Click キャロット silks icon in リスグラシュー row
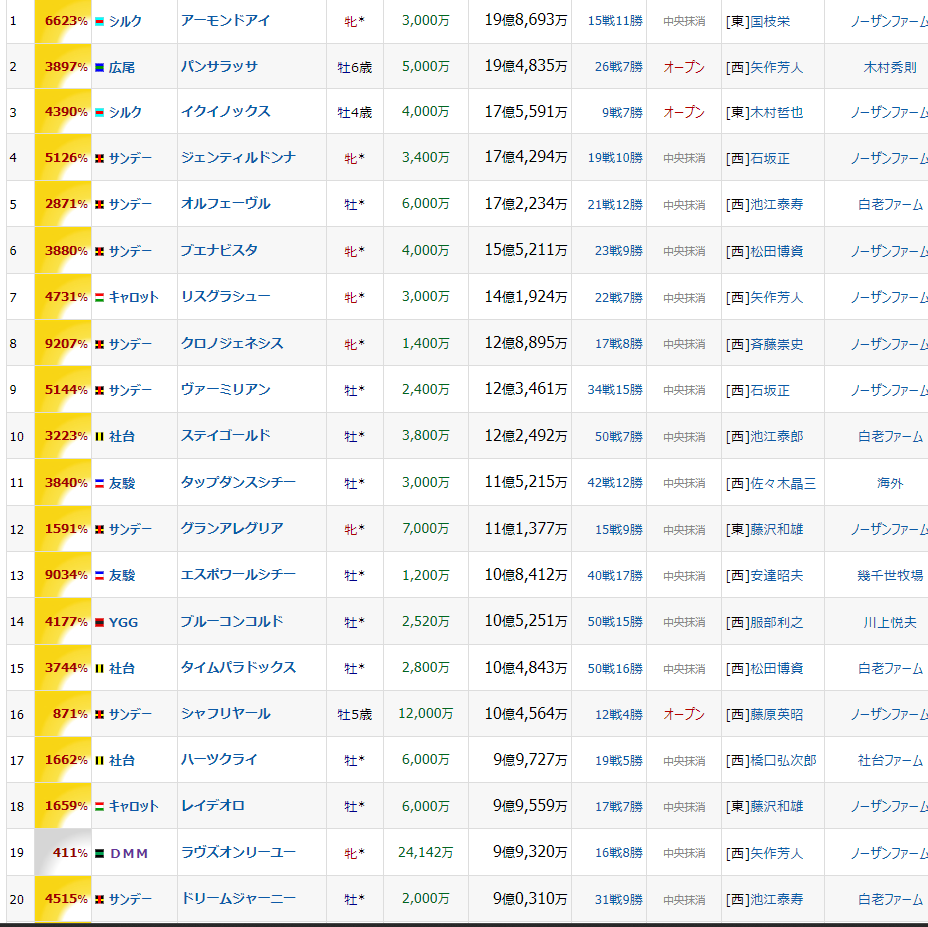Image resolution: width=928 pixels, height=927 pixels. tap(99, 297)
